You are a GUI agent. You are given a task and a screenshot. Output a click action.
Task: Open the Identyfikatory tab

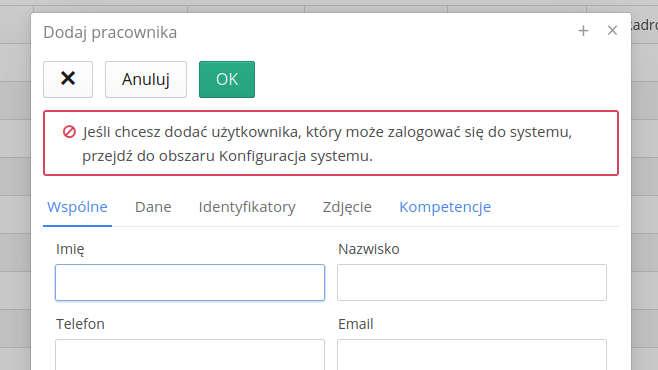point(247,207)
